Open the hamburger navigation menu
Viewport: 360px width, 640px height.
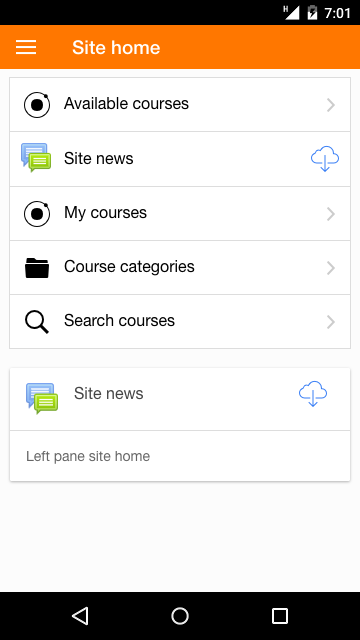26,47
